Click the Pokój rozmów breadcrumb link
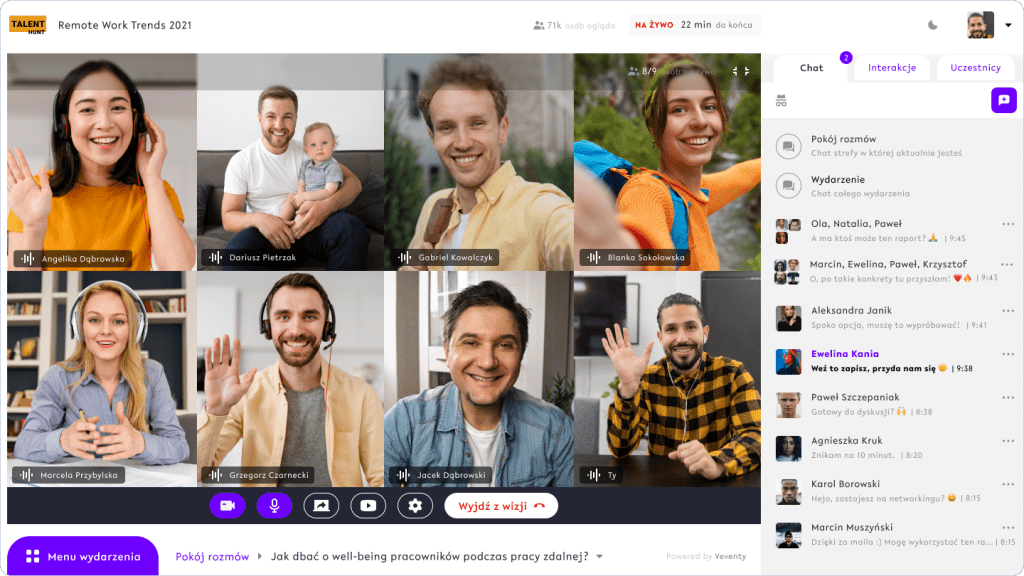The width and height of the screenshot is (1024, 576). [212, 557]
